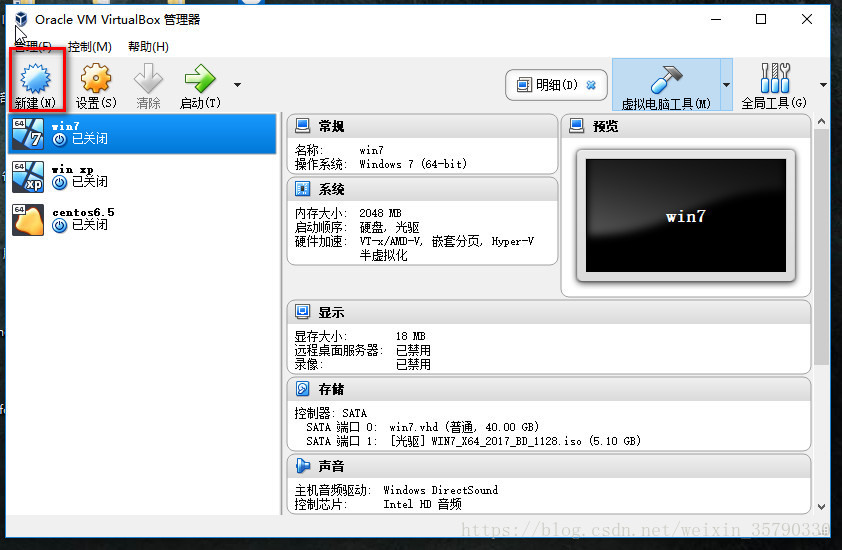Click the win xp OS icon in list

28,177
